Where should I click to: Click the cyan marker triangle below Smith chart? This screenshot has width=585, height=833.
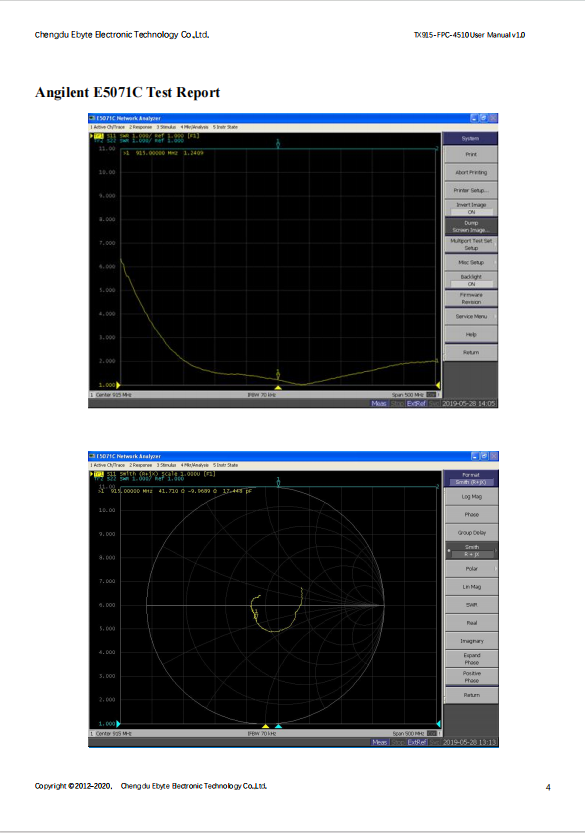point(278,726)
